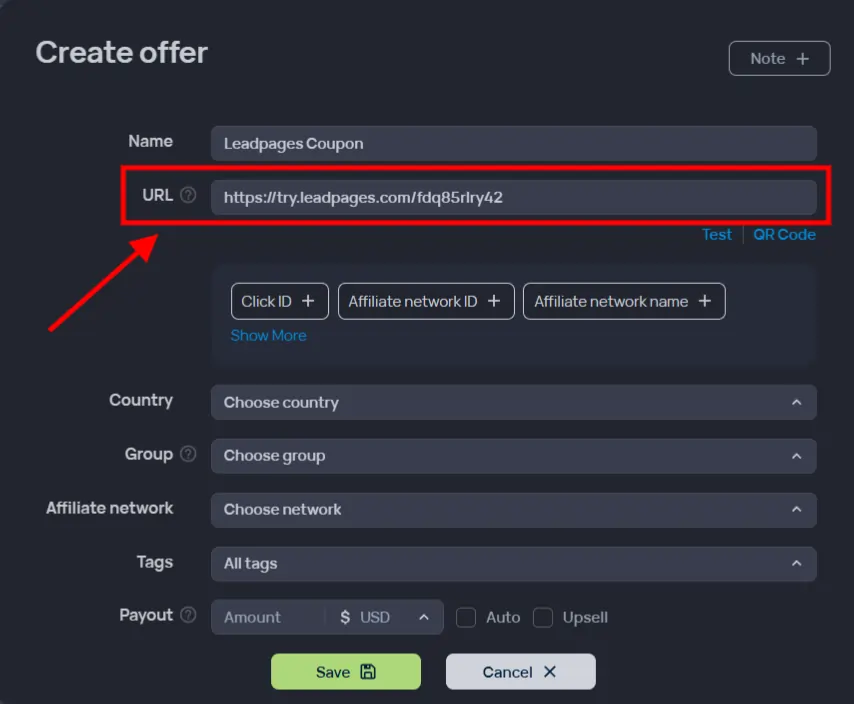Click the Tags label
Image resolution: width=854 pixels, height=704 pixels.
click(x=155, y=562)
